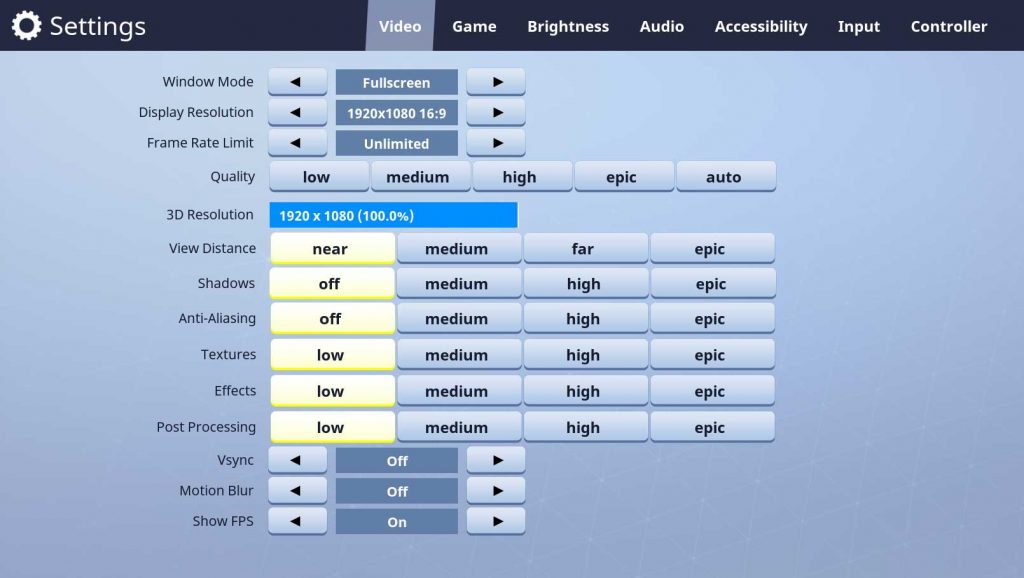
Task: Switch to the Input tab
Action: (x=859, y=26)
